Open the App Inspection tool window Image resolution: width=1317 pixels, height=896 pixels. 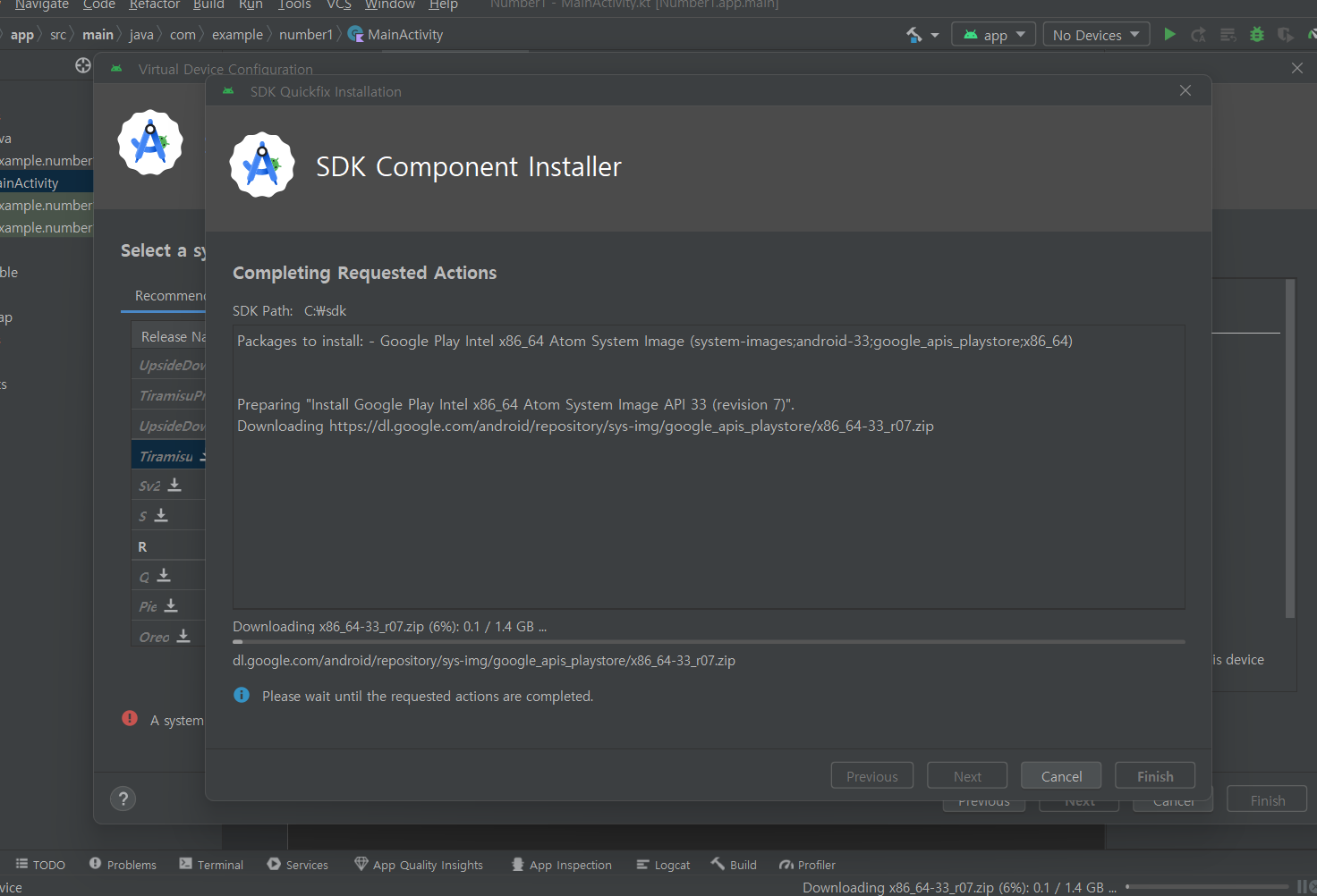click(562, 865)
